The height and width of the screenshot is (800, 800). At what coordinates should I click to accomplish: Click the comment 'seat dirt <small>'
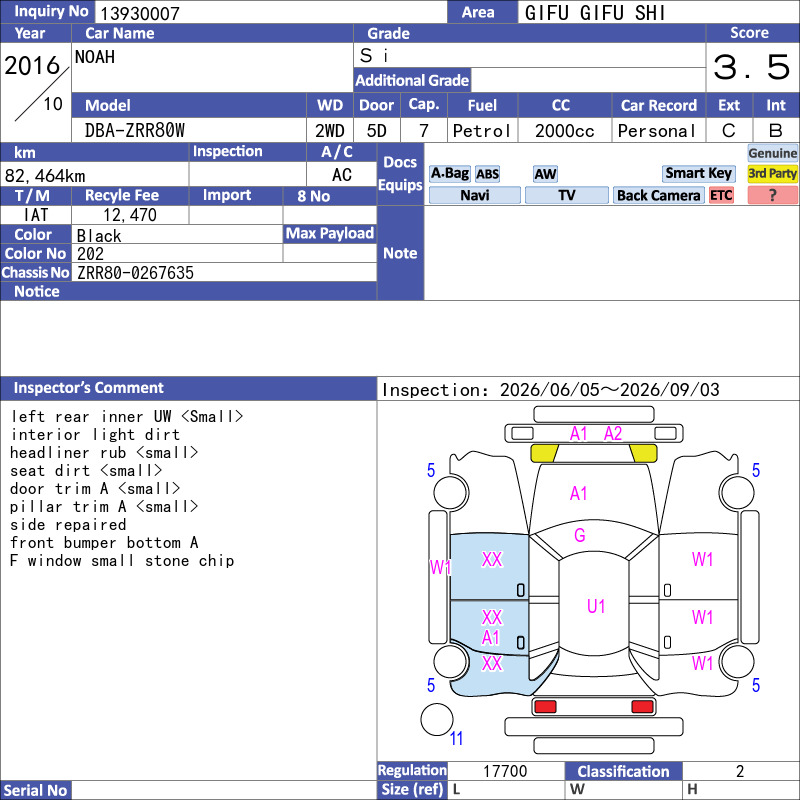[86, 470]
